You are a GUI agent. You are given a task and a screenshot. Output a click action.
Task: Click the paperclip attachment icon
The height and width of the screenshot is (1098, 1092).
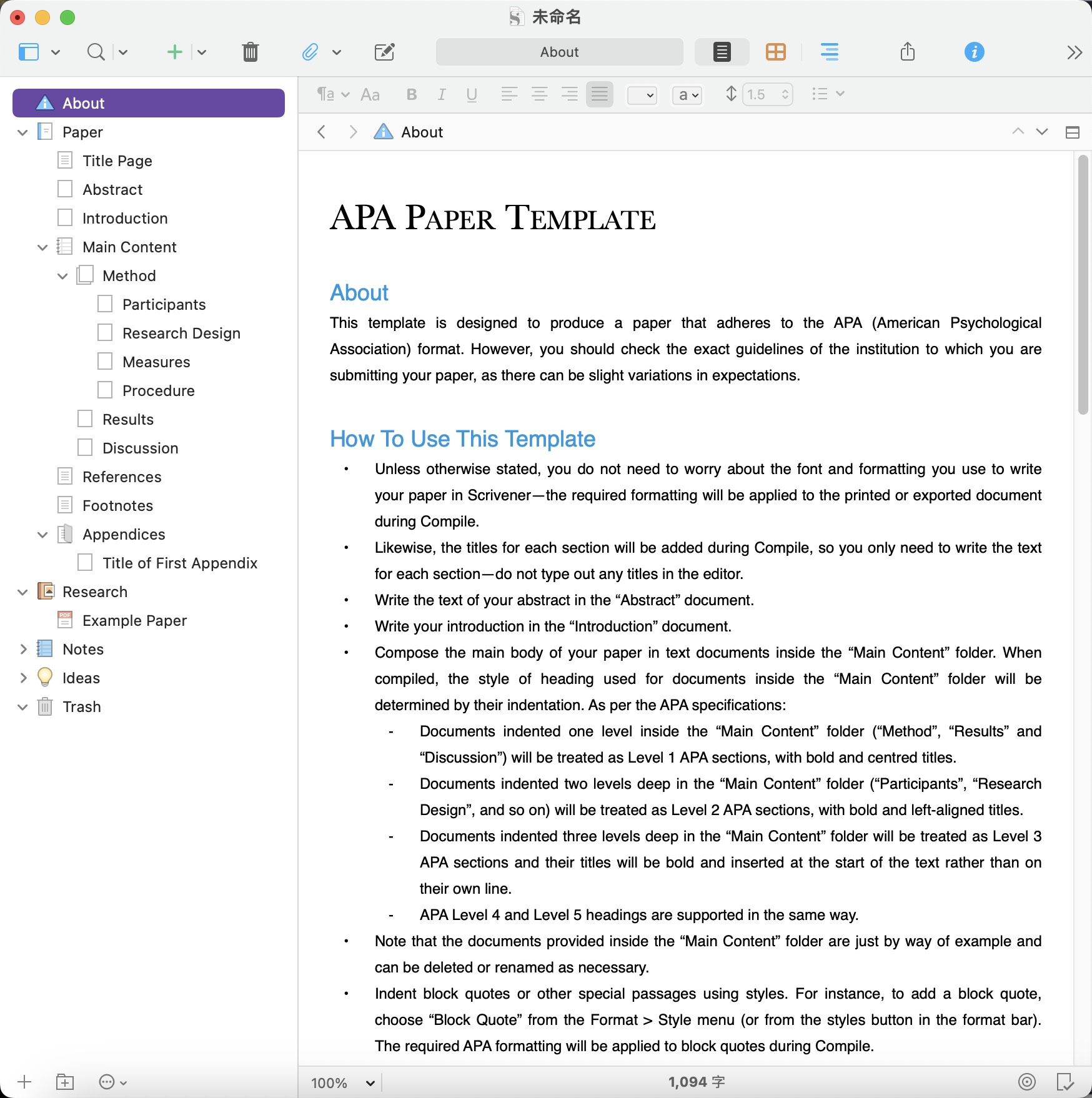click(310, 52)
